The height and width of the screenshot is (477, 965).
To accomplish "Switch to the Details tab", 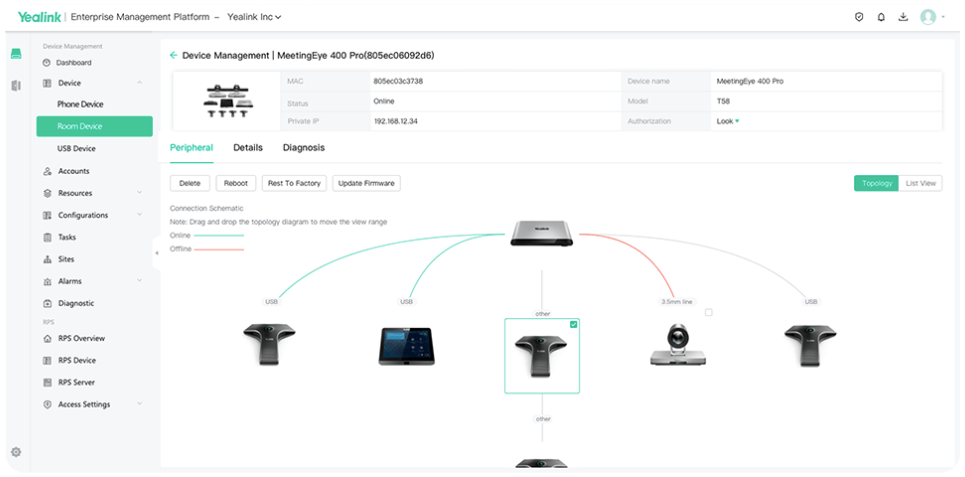I will click(x=248, y=148).
